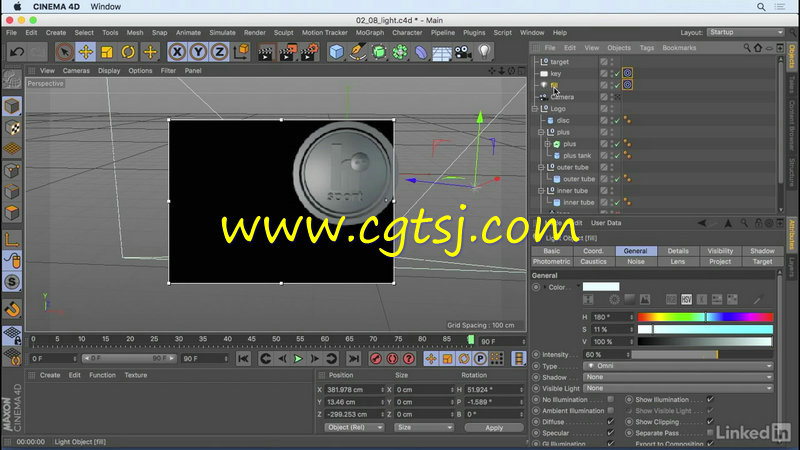Add a subdivision surface generator
The height and width of the screenshot is (450, 800).
[x=379, y=52]
